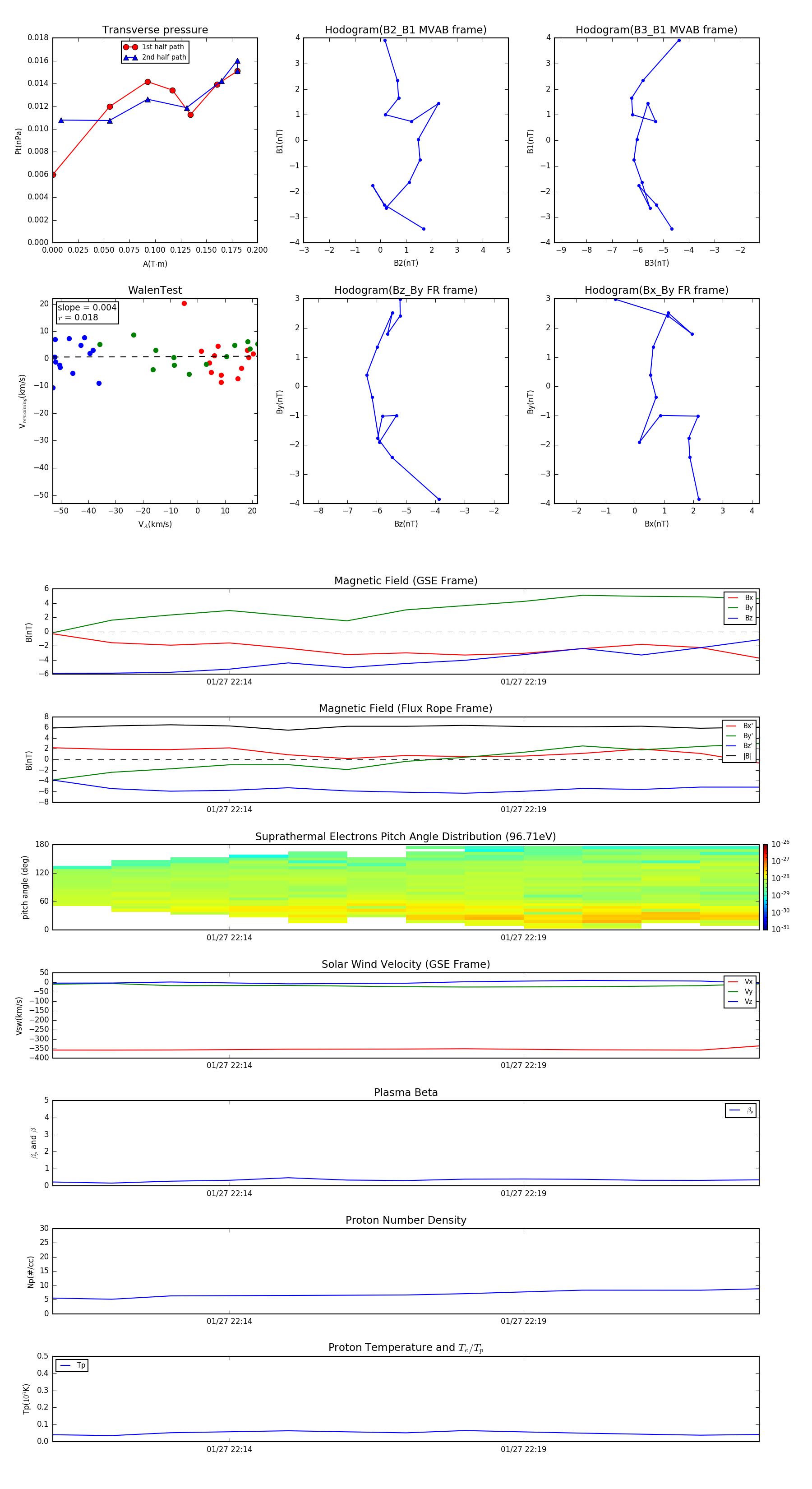Click Bz in the GSE magnetic field legend
Viewport: 812px width, 1489px height.
click(741, 618)
